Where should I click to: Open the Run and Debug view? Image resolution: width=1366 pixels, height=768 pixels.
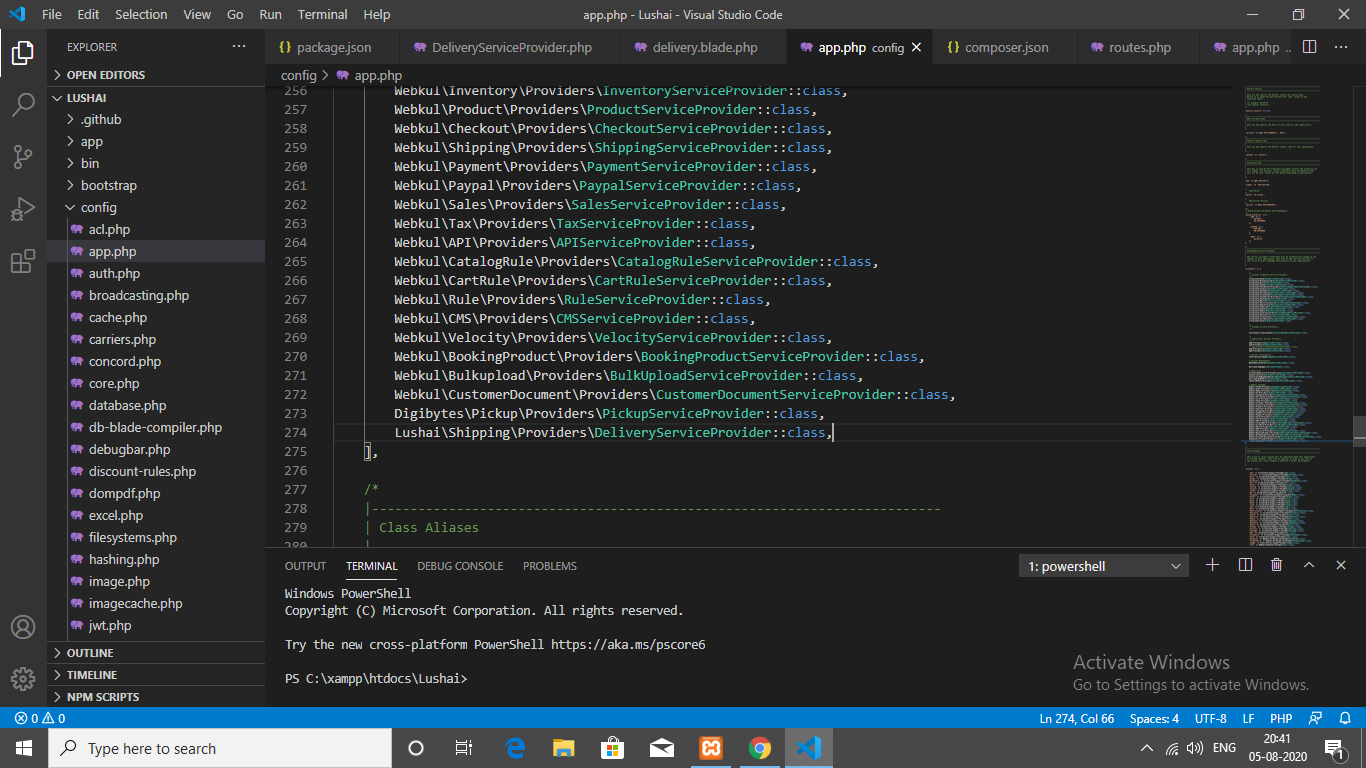coord(23,209)
